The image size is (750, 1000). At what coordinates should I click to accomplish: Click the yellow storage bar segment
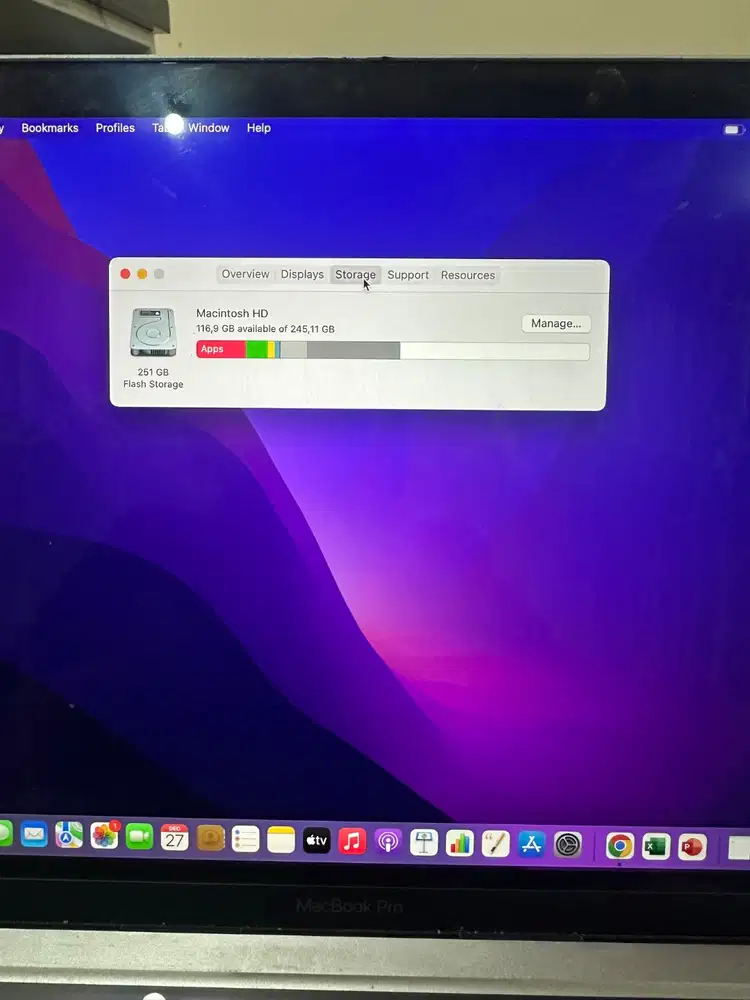pyautogui.click(x=271, y=349)
